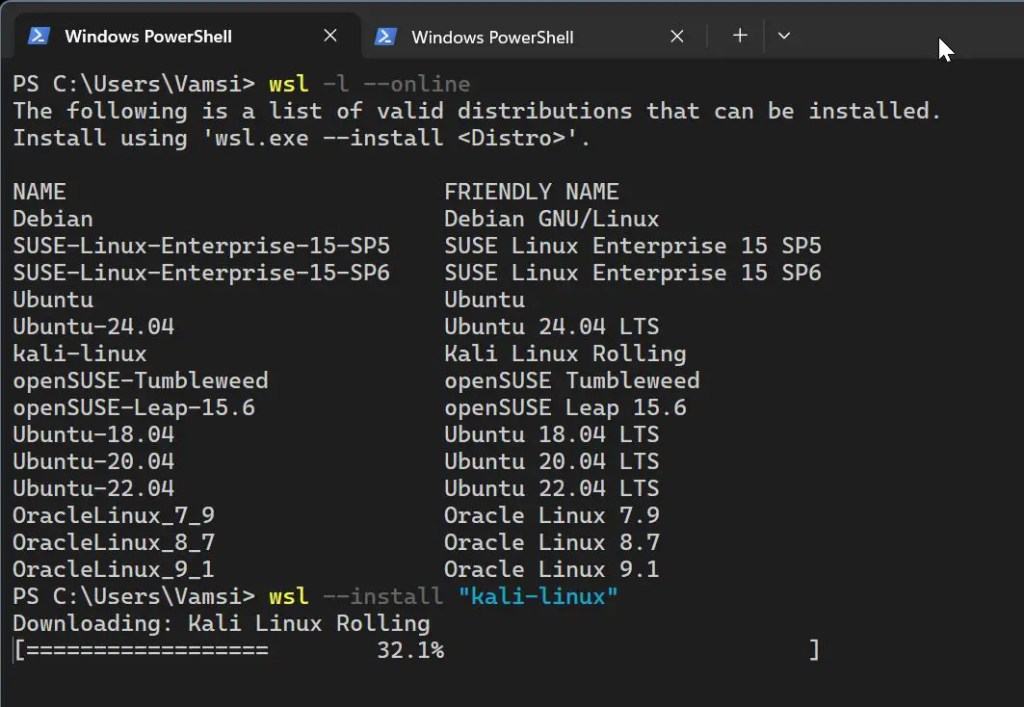
Task: Select the Ubuntu-24.04 distribution name
Action: (93, 327)
